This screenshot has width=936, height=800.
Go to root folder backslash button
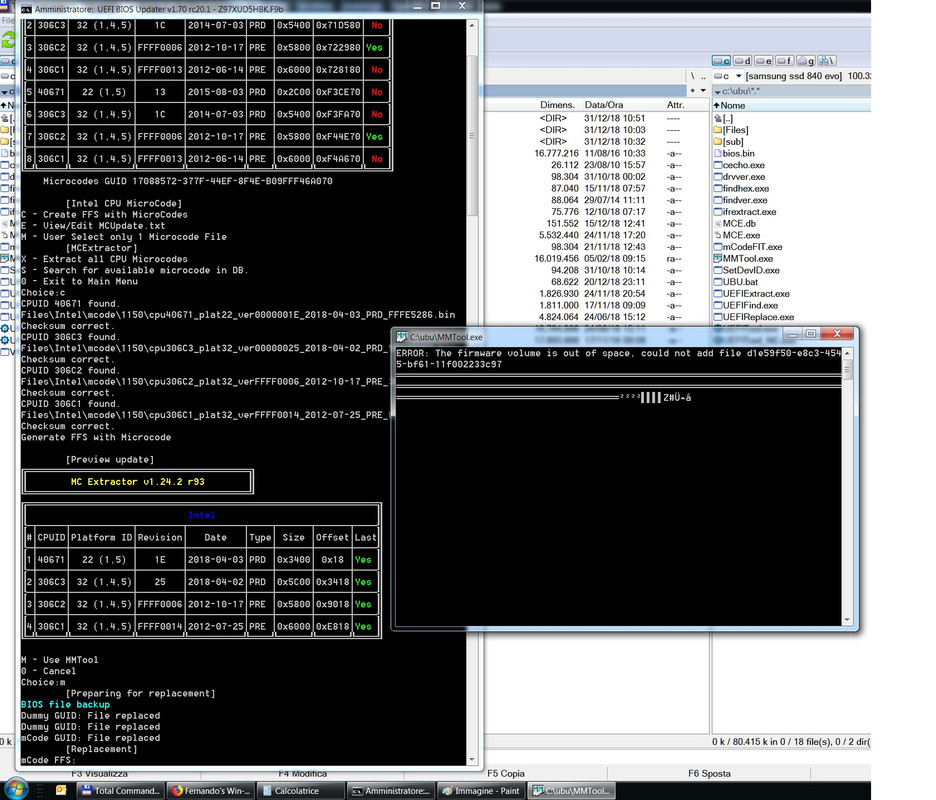coord(692,76)
